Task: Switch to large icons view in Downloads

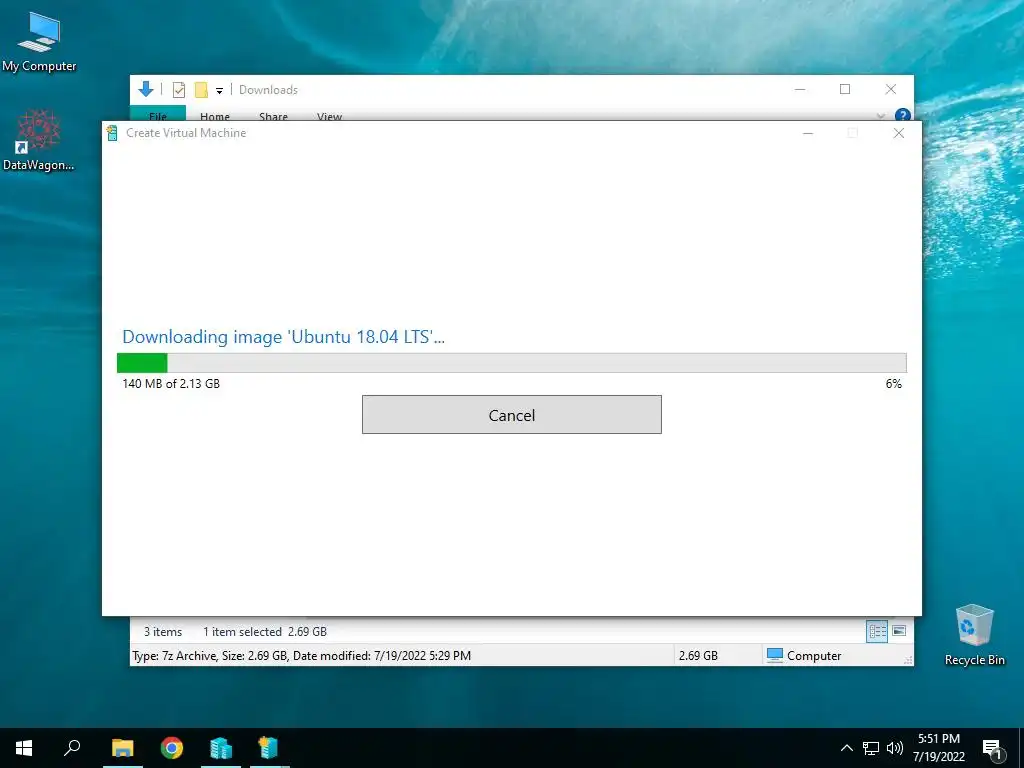Action: tap(899, 631)
